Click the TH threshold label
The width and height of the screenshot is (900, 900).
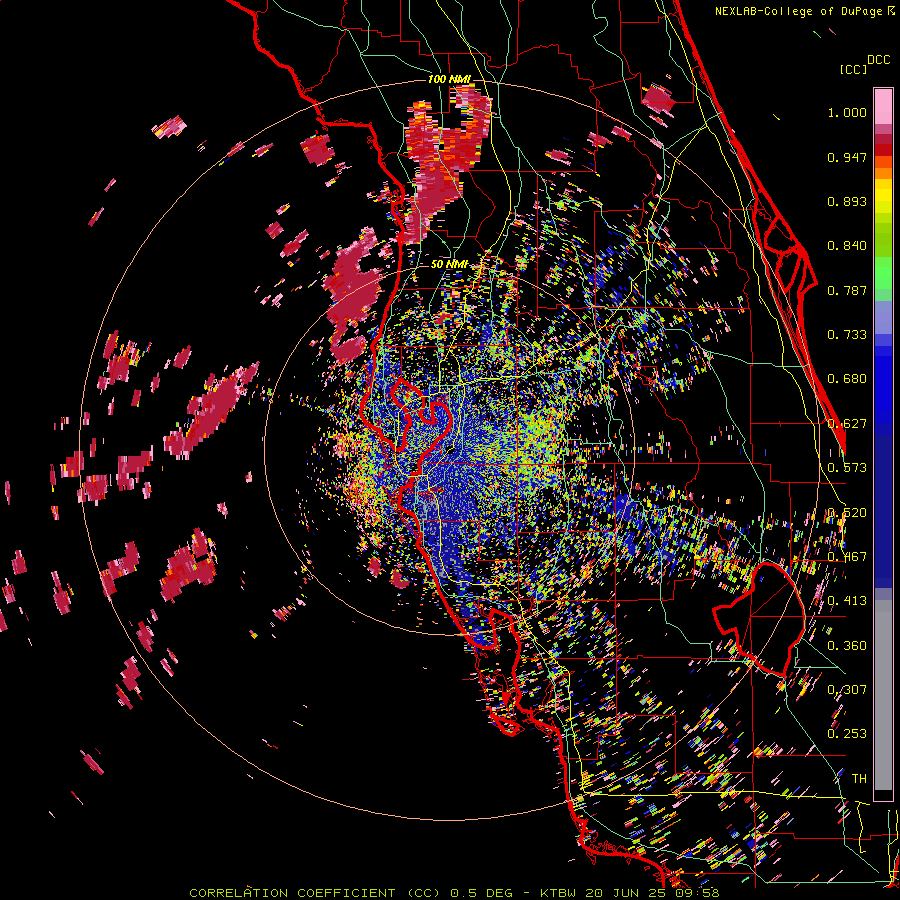tap(859, 779)
